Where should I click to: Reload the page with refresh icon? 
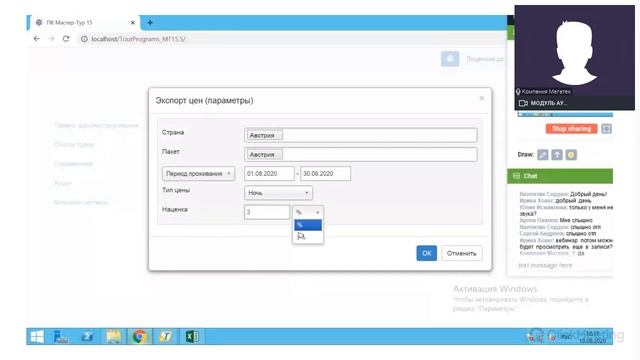[x=66, y=39]
